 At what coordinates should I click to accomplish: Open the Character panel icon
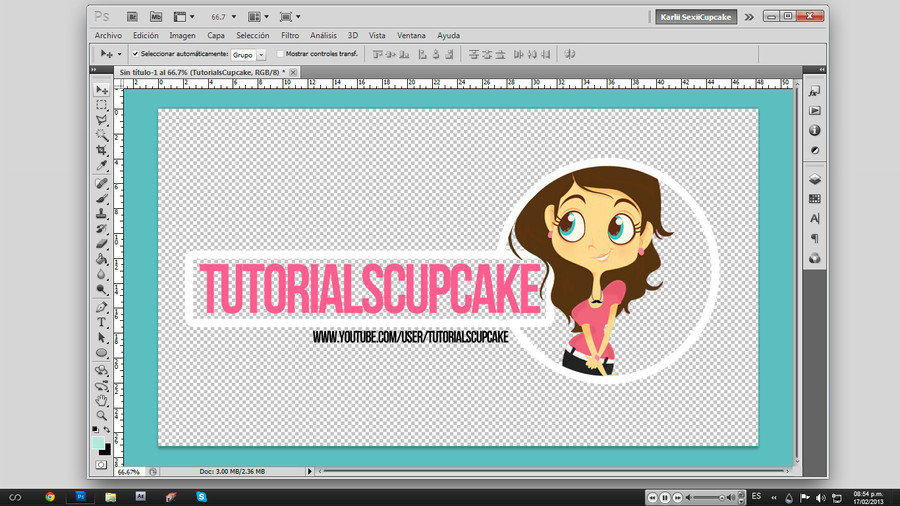[x=814, y=219]
